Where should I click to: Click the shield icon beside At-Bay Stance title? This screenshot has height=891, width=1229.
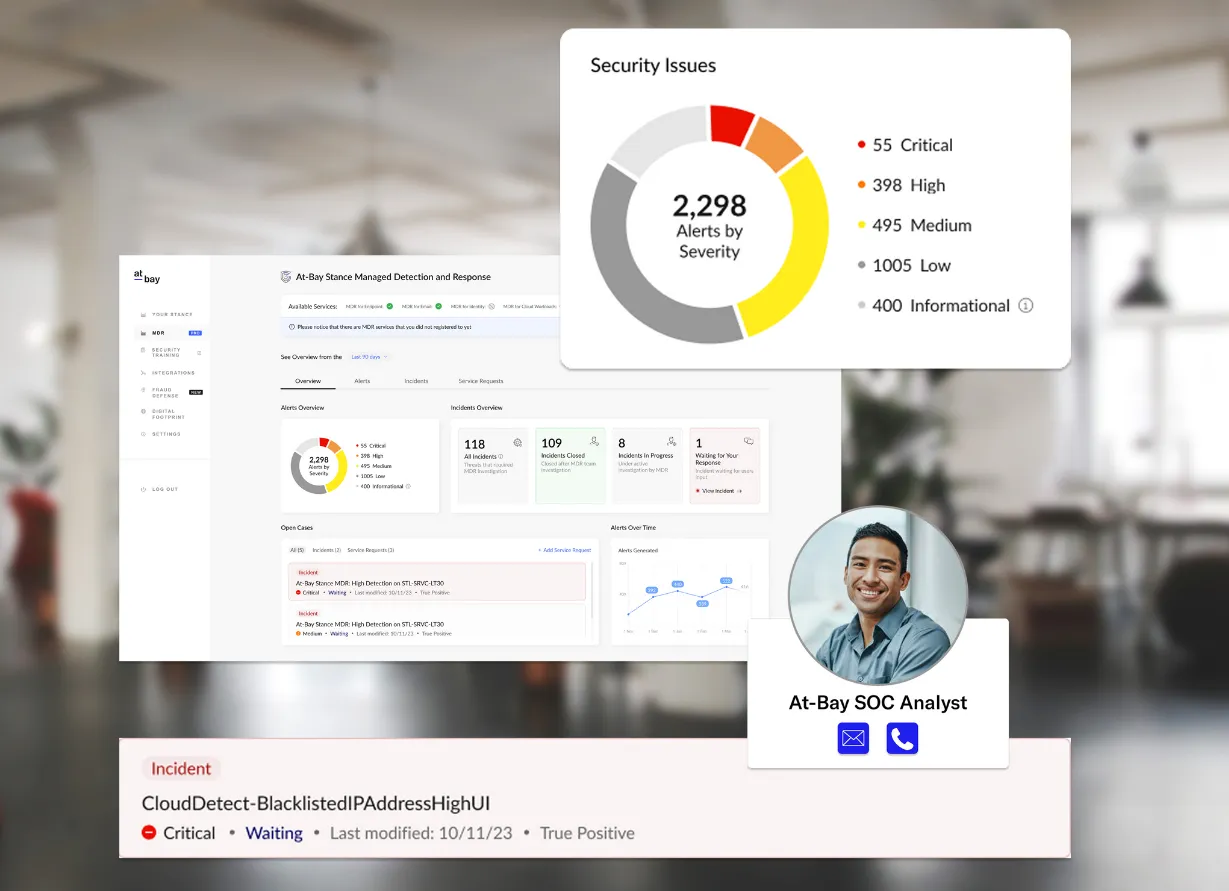tap(286, 277)
